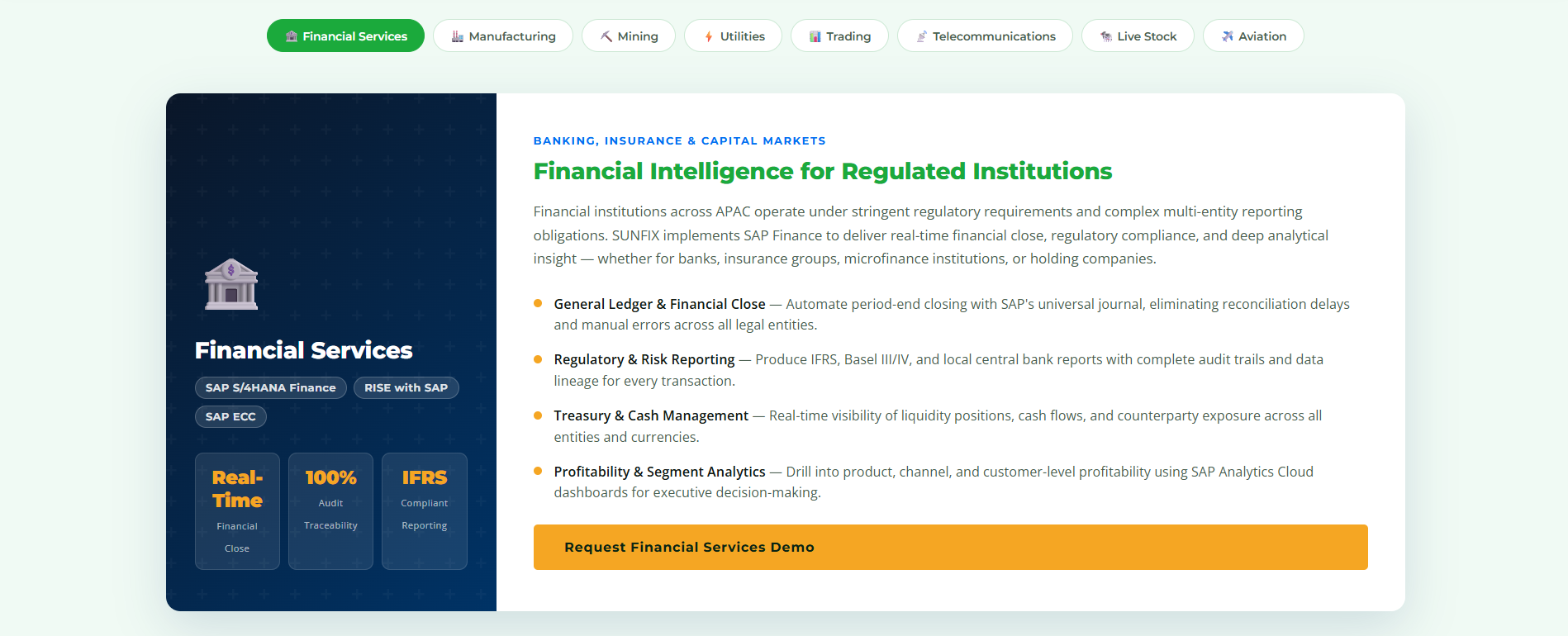1568x636 pixels.
Task: Click the animal icon beside Live Stock
Action: pos(1106,36)
